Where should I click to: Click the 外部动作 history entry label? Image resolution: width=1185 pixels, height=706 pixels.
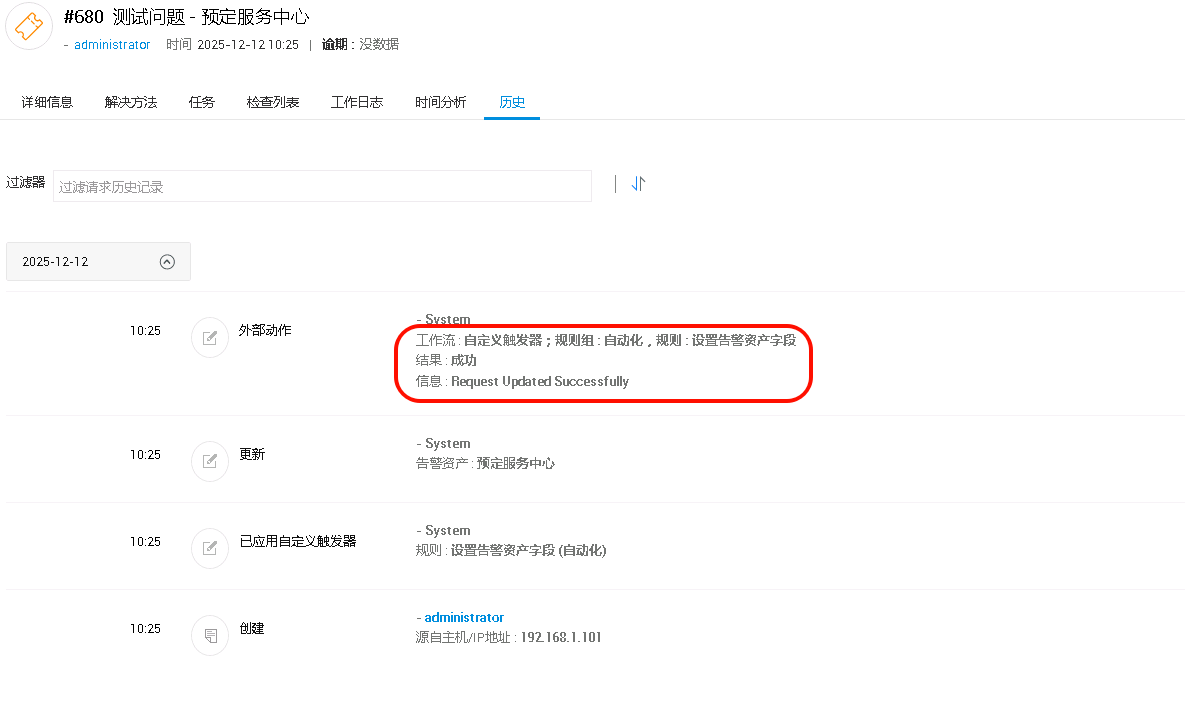click(265, 330)
